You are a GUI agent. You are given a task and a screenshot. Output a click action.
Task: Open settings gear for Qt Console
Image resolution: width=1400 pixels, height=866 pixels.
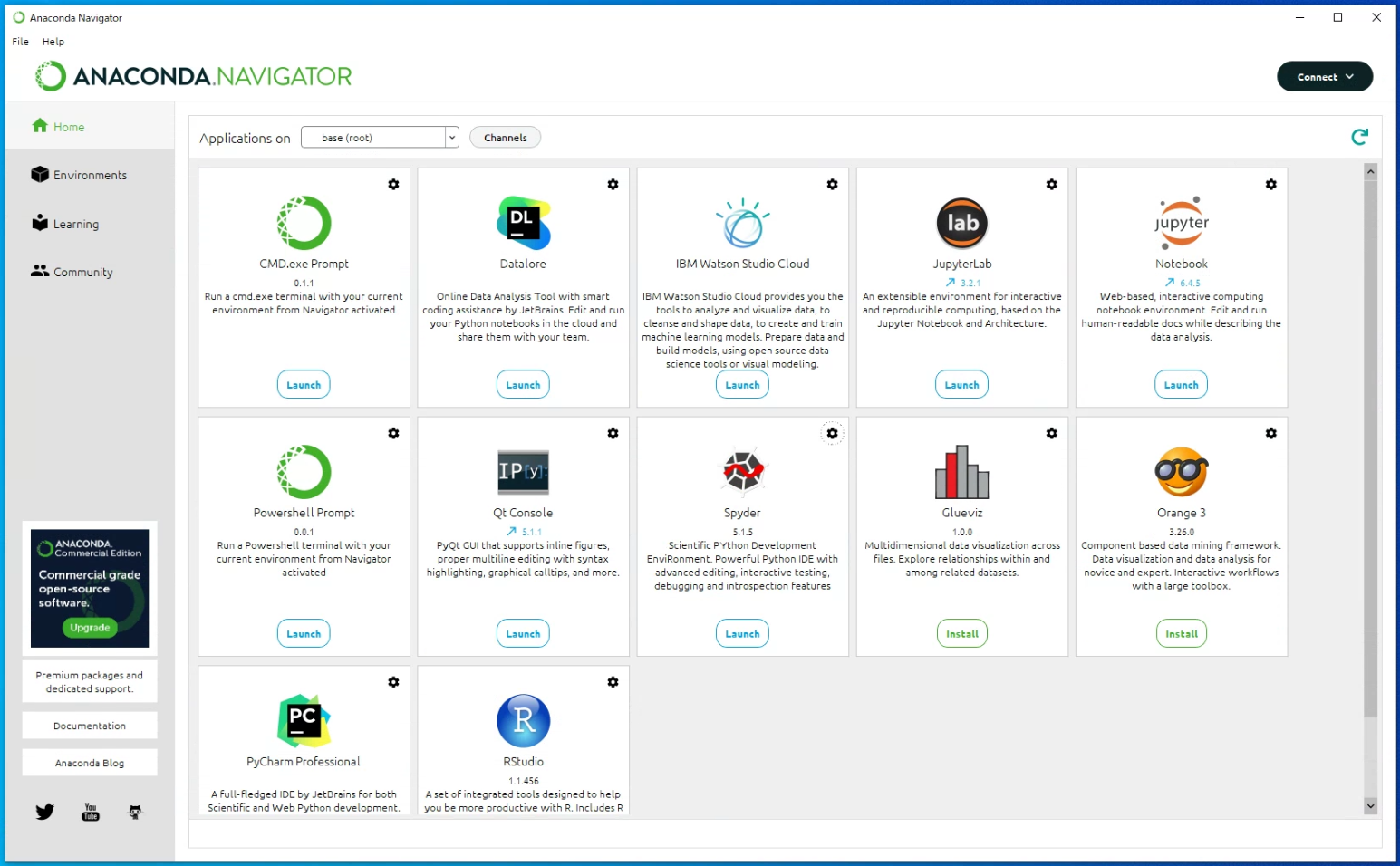[613, 433]
